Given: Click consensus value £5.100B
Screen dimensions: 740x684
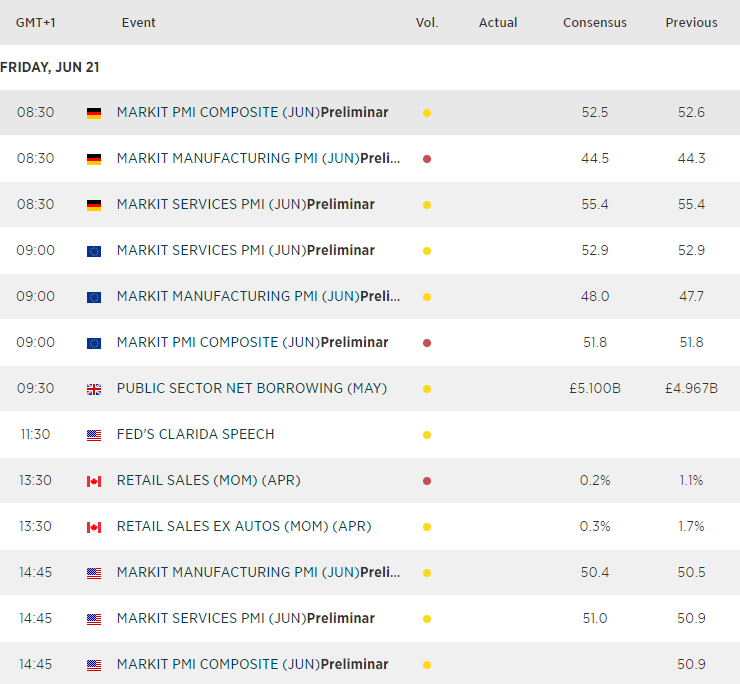Looking at the screenshot, I should [595, 388].
